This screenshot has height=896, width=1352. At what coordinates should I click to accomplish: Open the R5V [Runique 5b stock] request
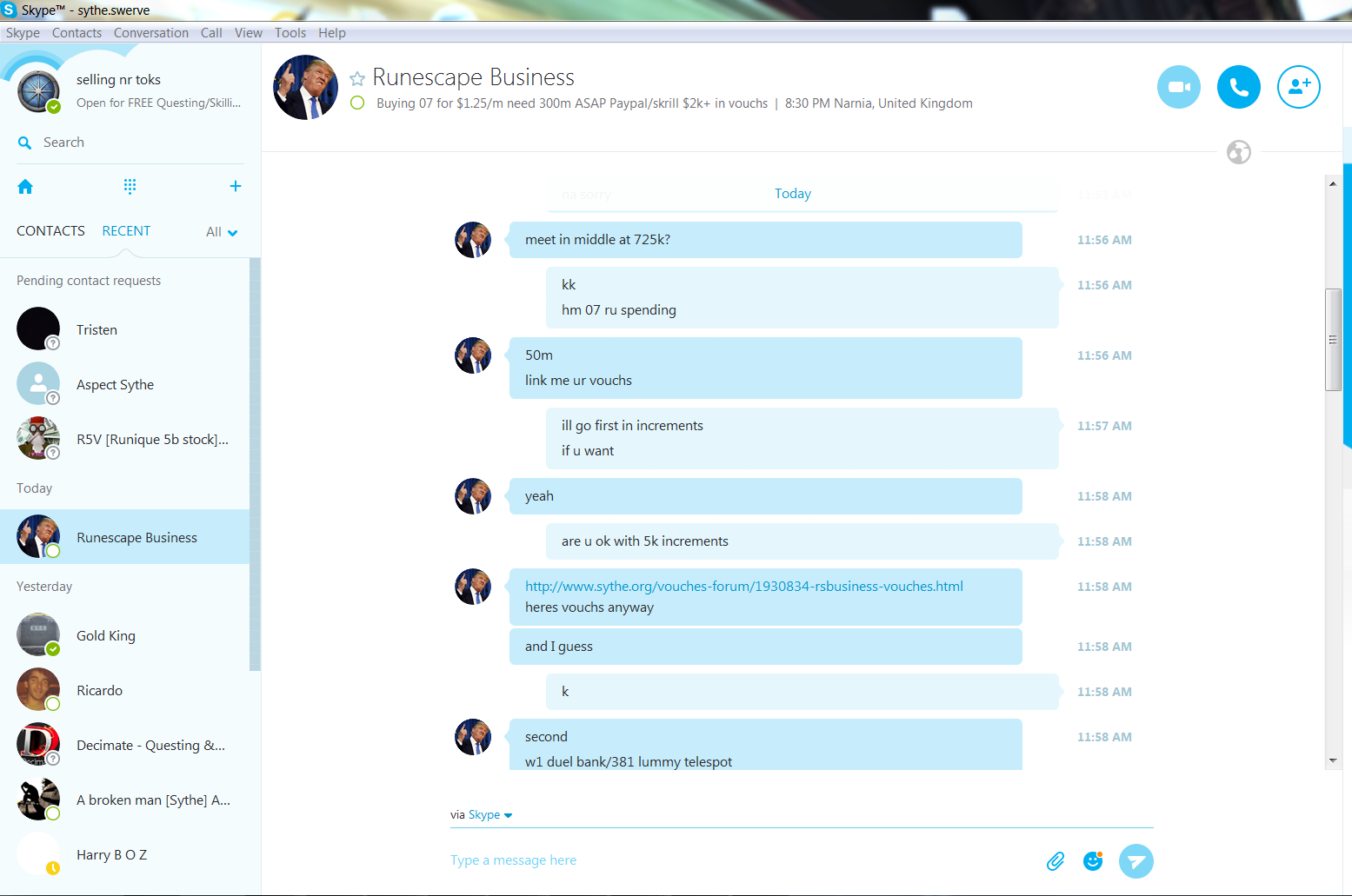pos(124,439)
